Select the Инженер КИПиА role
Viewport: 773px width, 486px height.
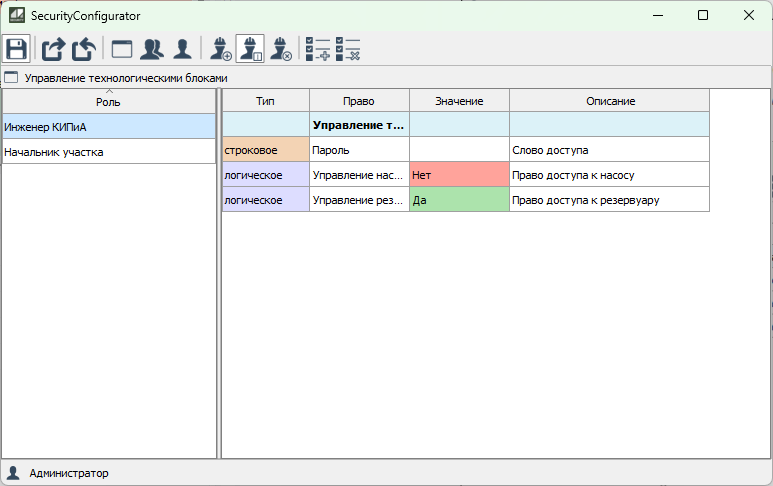tap(108, 126)
